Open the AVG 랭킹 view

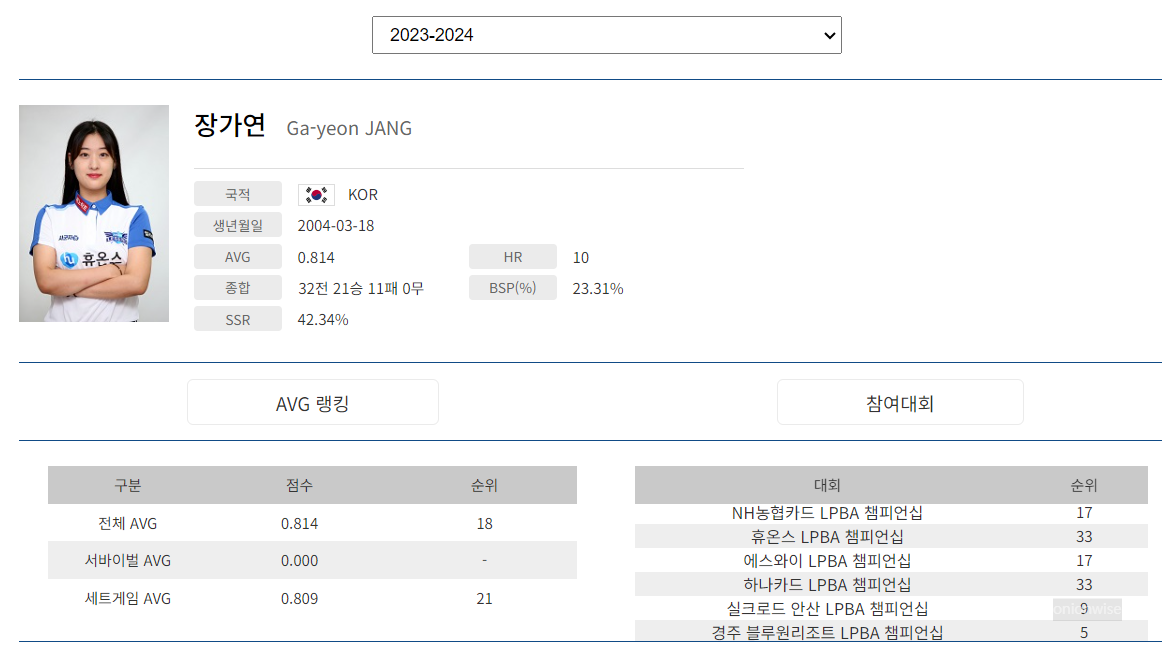312,401
